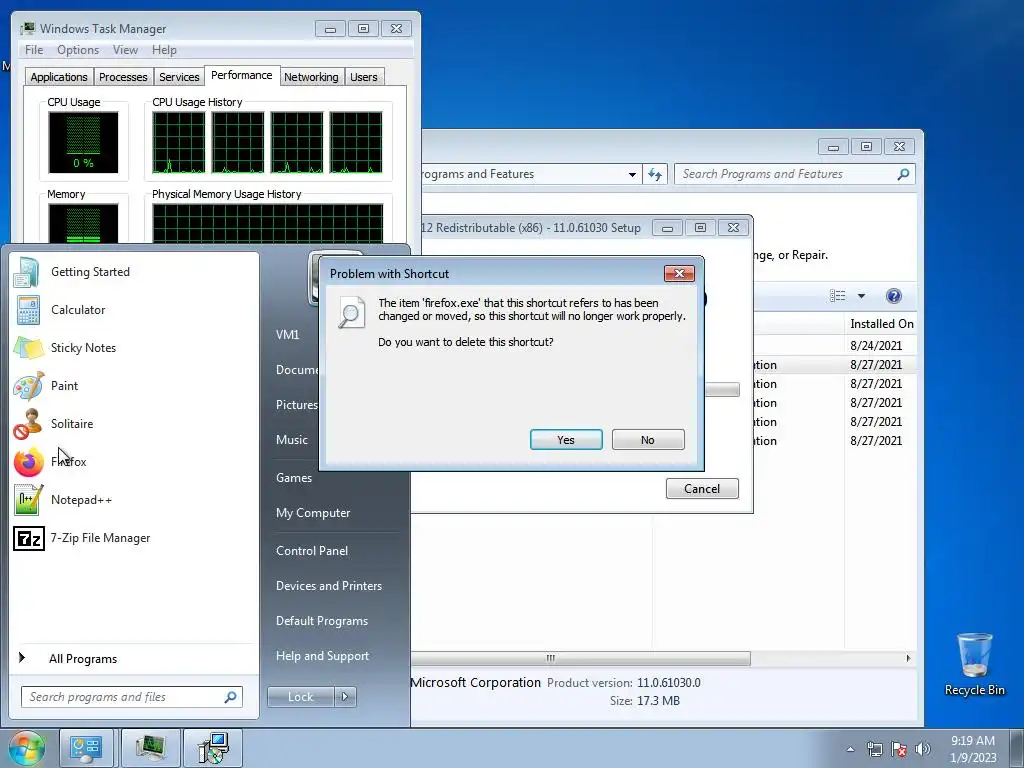Viewport: 1024px width, 768px height.
Task: Click the Firefox shortcut in Start menu
Action: click(69, 462)
